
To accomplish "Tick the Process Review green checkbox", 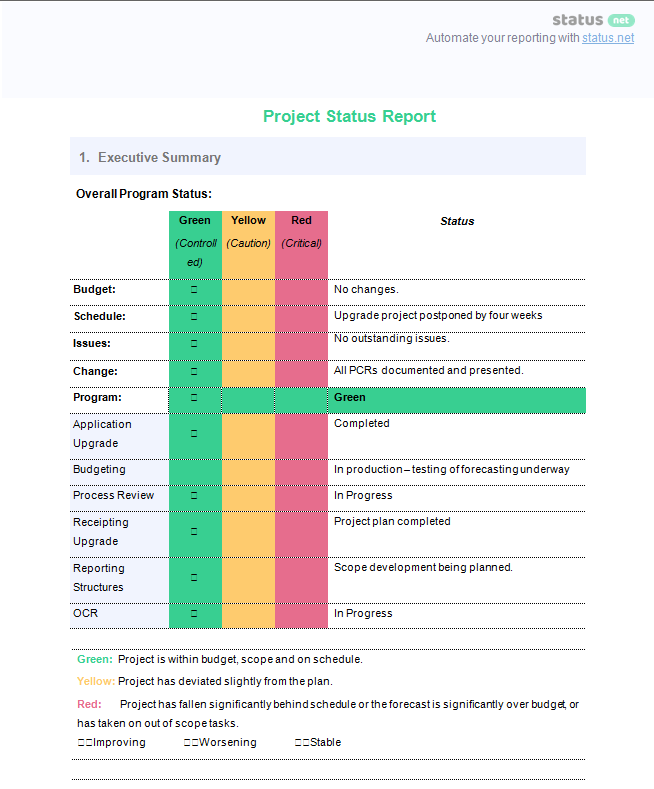I will (194, 496).
